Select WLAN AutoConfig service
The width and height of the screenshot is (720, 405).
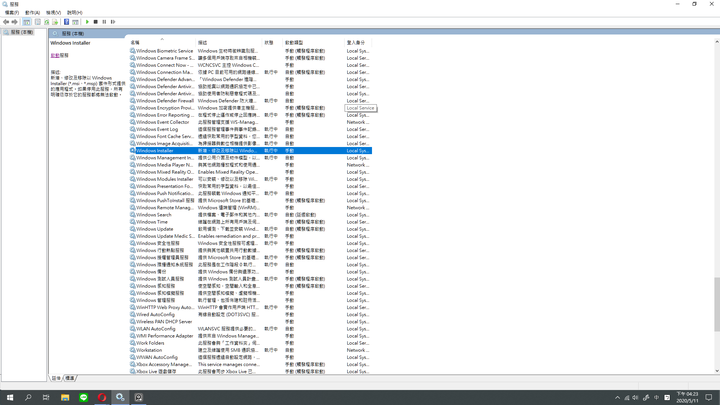pyautogui.click(x=250, y=329)
